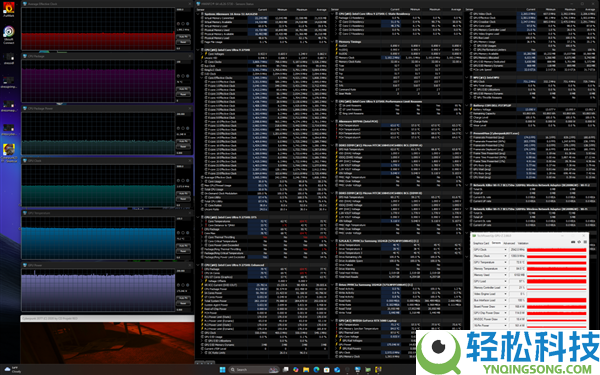The image size is (600, 375).
Task: Open the GPU Clock sensor dropdown in GPU-Z
Action: click(x=505, y=250)
